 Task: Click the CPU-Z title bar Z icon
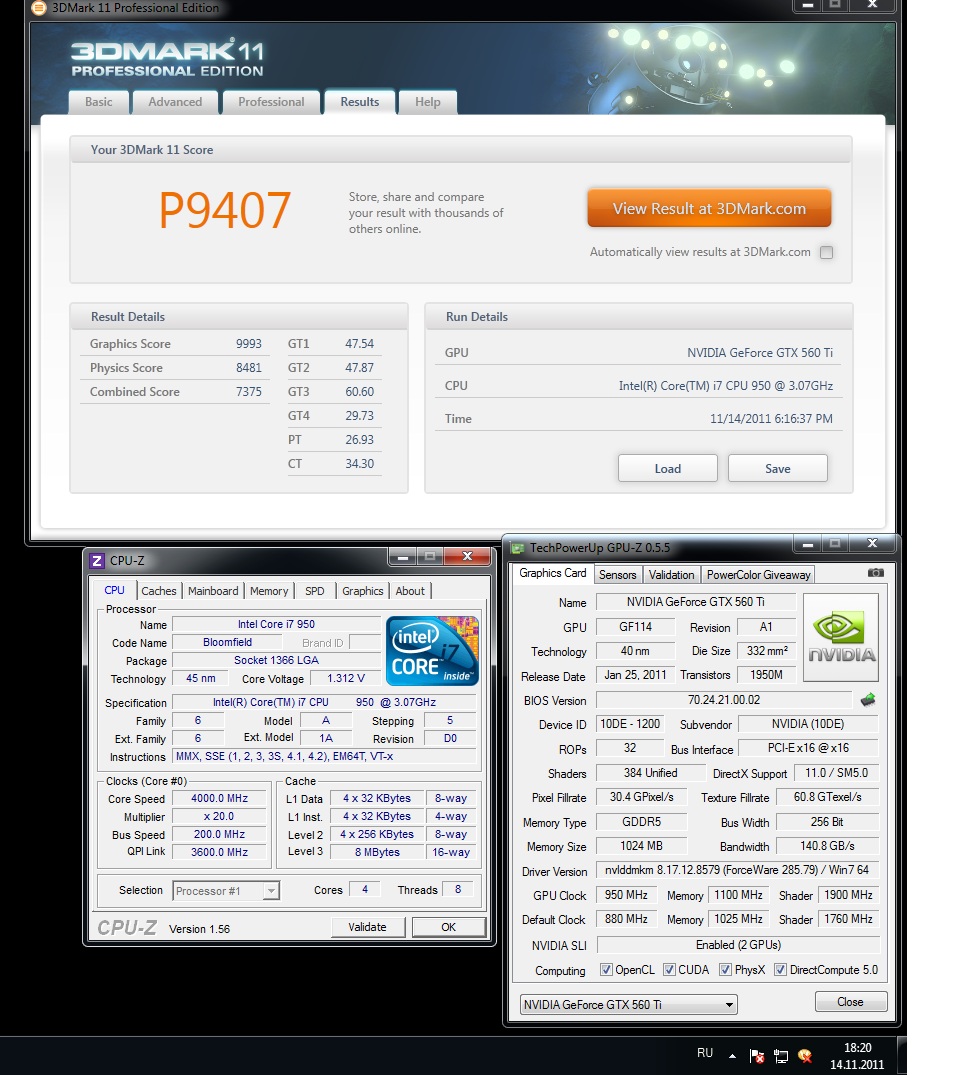(x=97, y=561)
